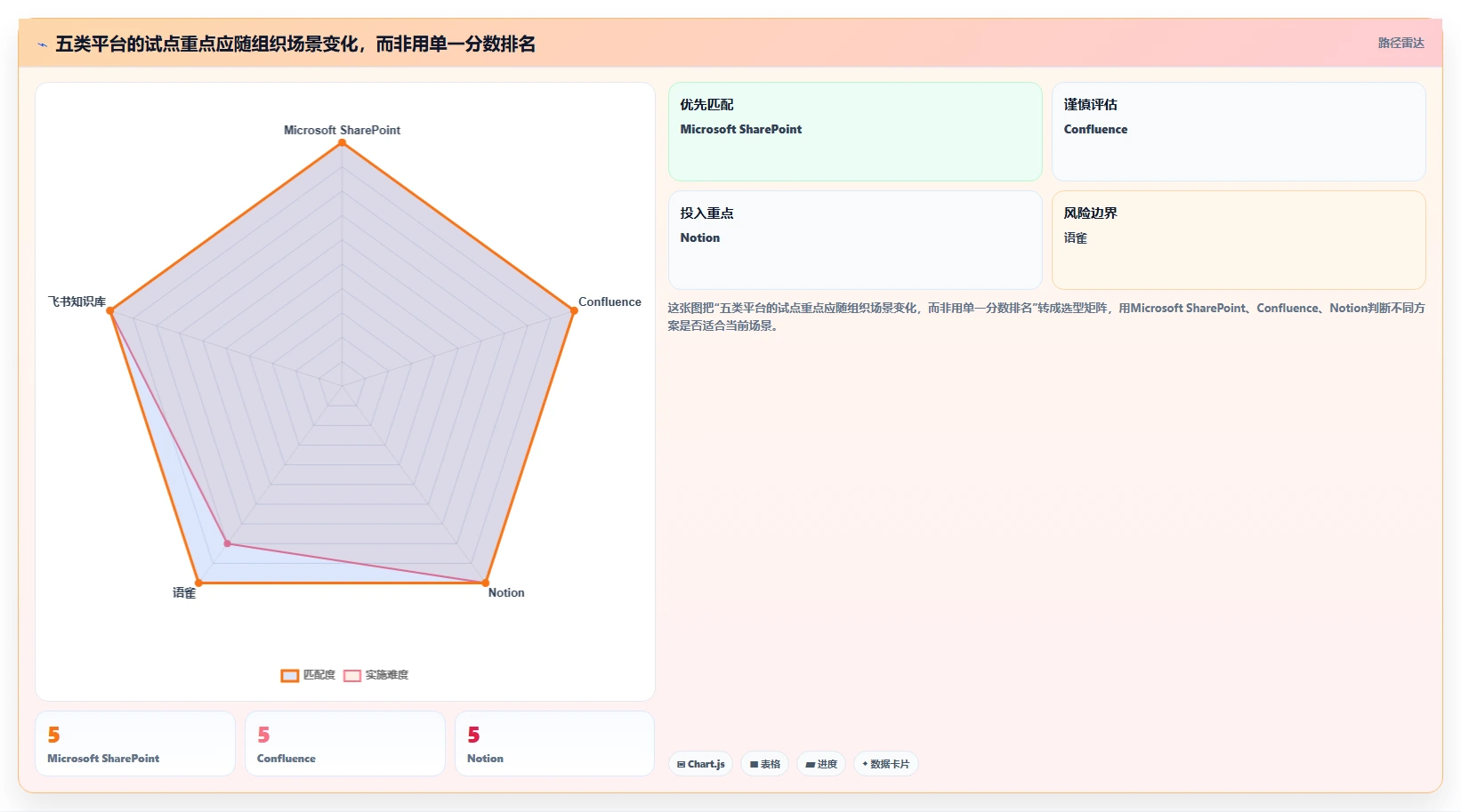This screenshot has height=812, width=1461.
Task: Select the Notion score 5 stat card
Action: click(555, 744)
